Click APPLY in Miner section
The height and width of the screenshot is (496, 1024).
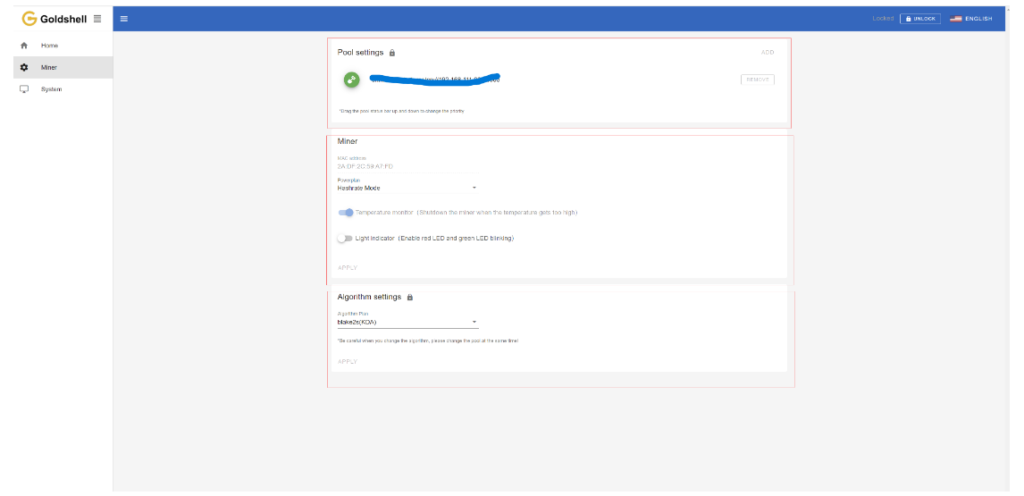click(x=347, y=268)
